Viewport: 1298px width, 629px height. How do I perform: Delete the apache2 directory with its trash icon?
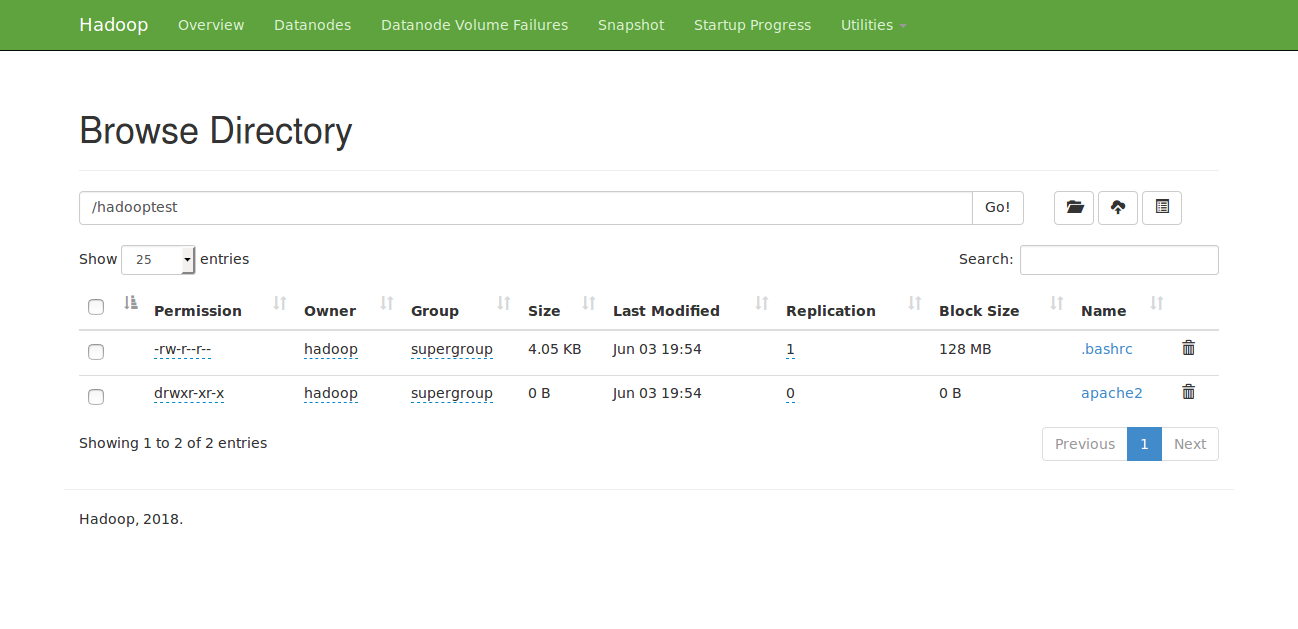(1188, 392)
